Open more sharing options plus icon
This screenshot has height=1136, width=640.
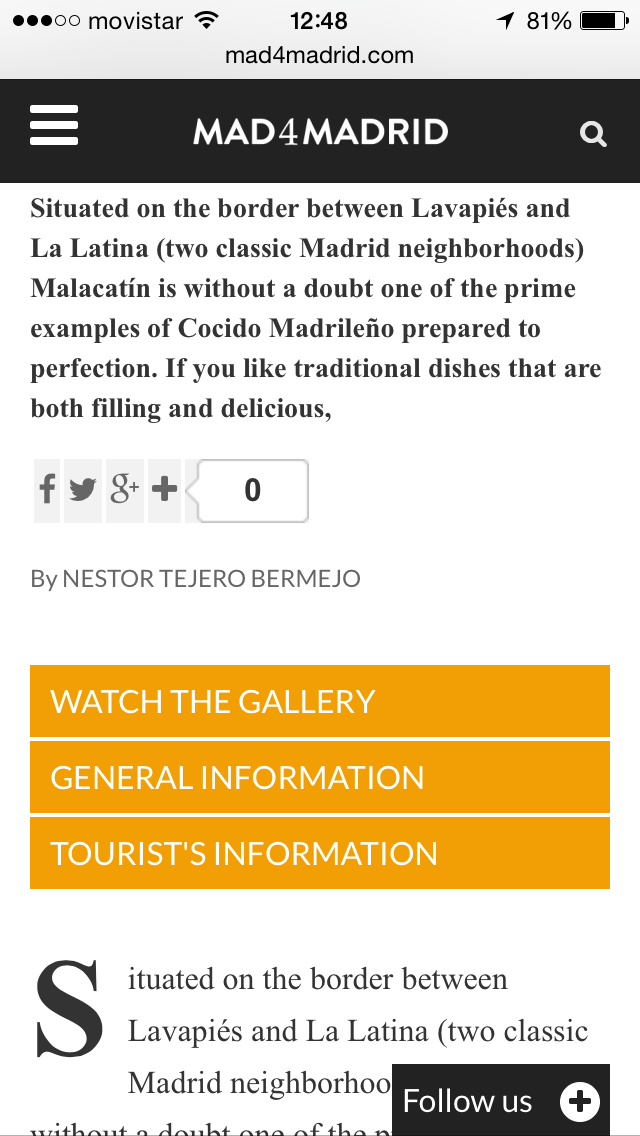click(164, 490)
